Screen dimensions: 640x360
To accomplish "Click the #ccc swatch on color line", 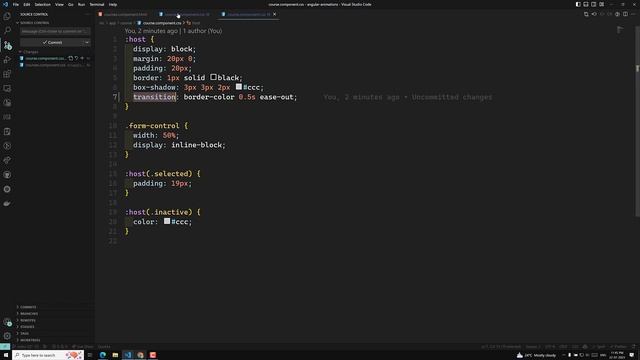I will [167, 221].
